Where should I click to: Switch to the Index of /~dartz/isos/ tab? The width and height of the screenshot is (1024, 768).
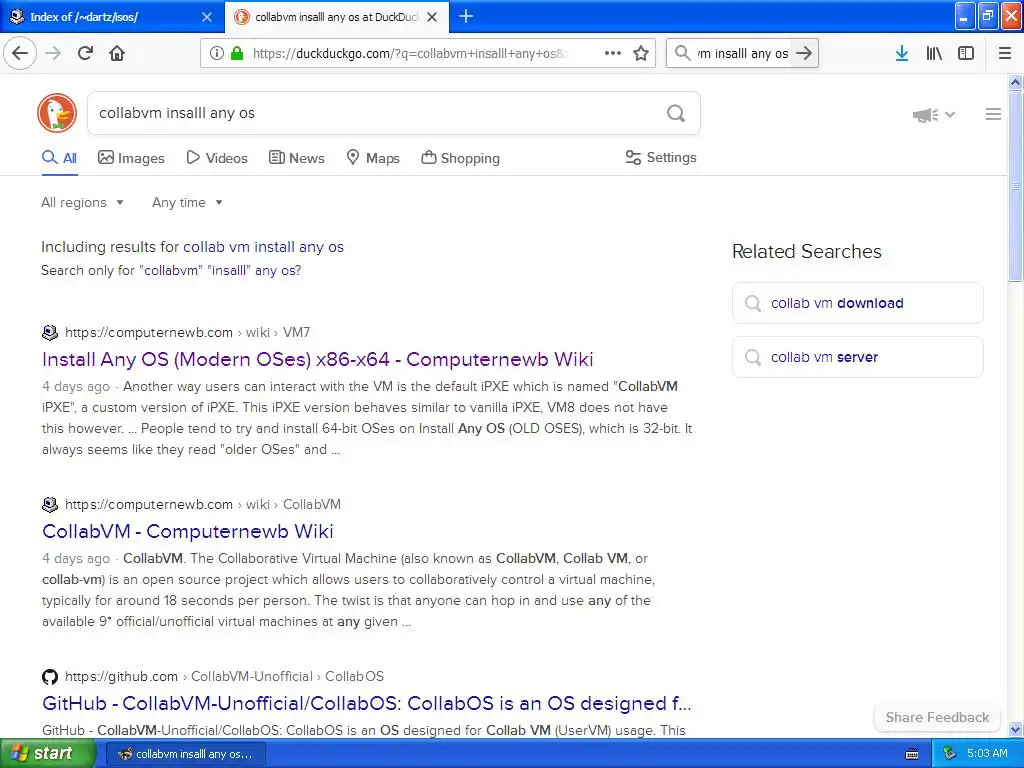click(111, 16)
